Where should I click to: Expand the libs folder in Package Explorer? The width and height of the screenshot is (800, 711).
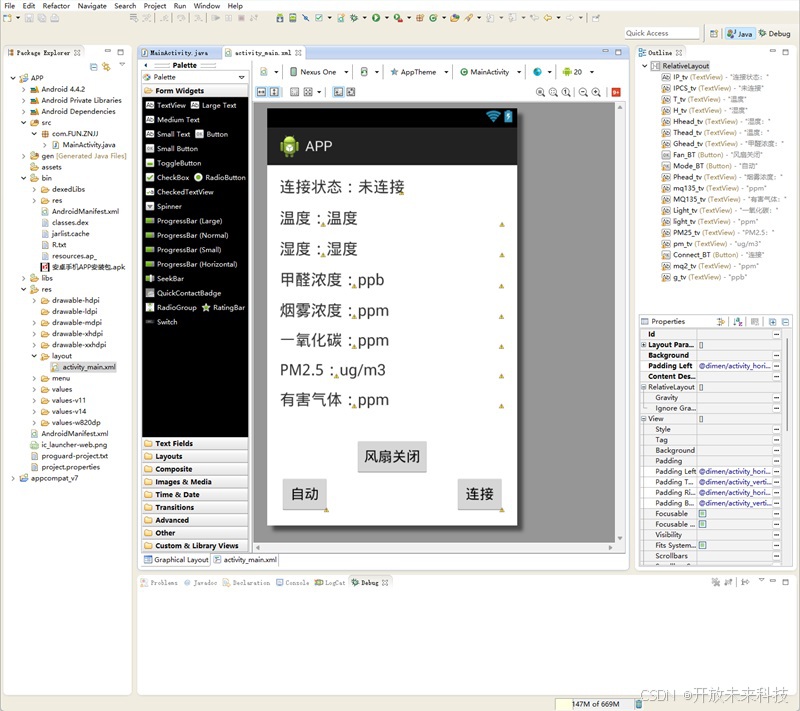click(x=23, y=278)
